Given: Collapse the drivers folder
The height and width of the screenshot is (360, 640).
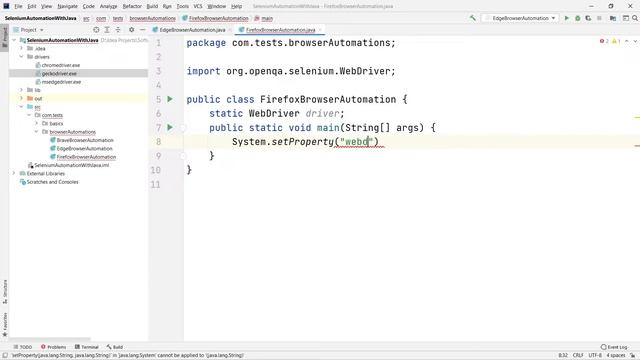Looking at the screenshot, I should [x=22, y=57].
